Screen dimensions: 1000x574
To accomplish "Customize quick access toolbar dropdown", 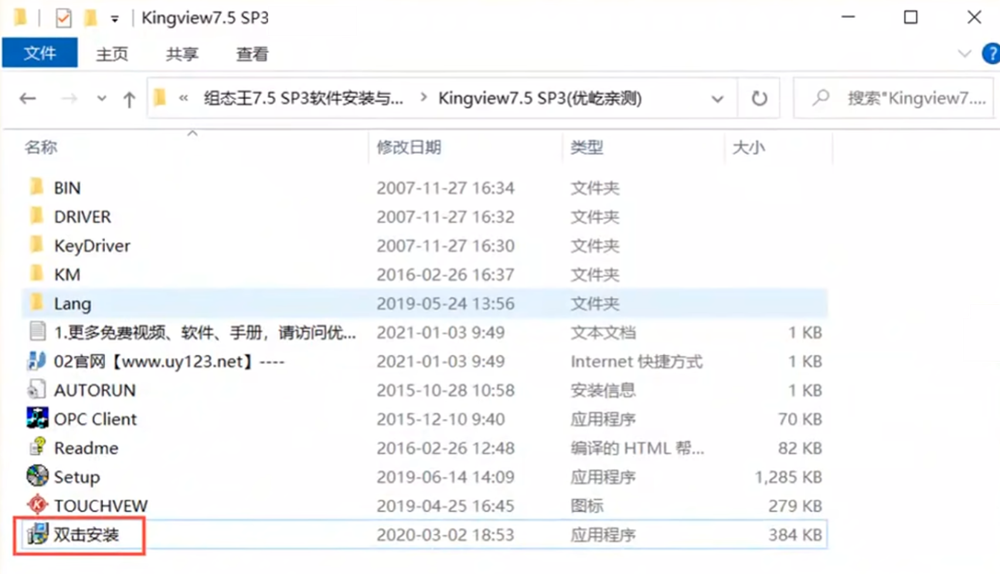I will coord(115,19).
